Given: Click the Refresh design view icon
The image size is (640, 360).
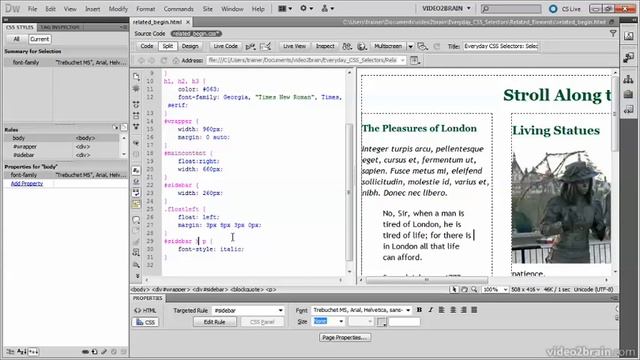Looking at the screenshot, I should 437,47.
